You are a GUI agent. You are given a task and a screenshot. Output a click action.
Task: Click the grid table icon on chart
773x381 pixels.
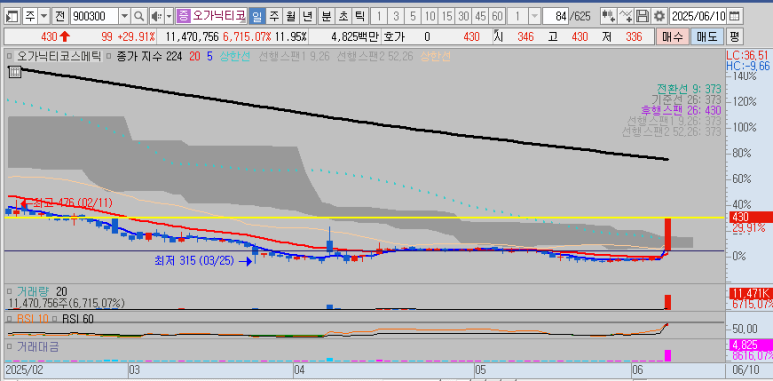pyautogui.click(x=15, y=72)
